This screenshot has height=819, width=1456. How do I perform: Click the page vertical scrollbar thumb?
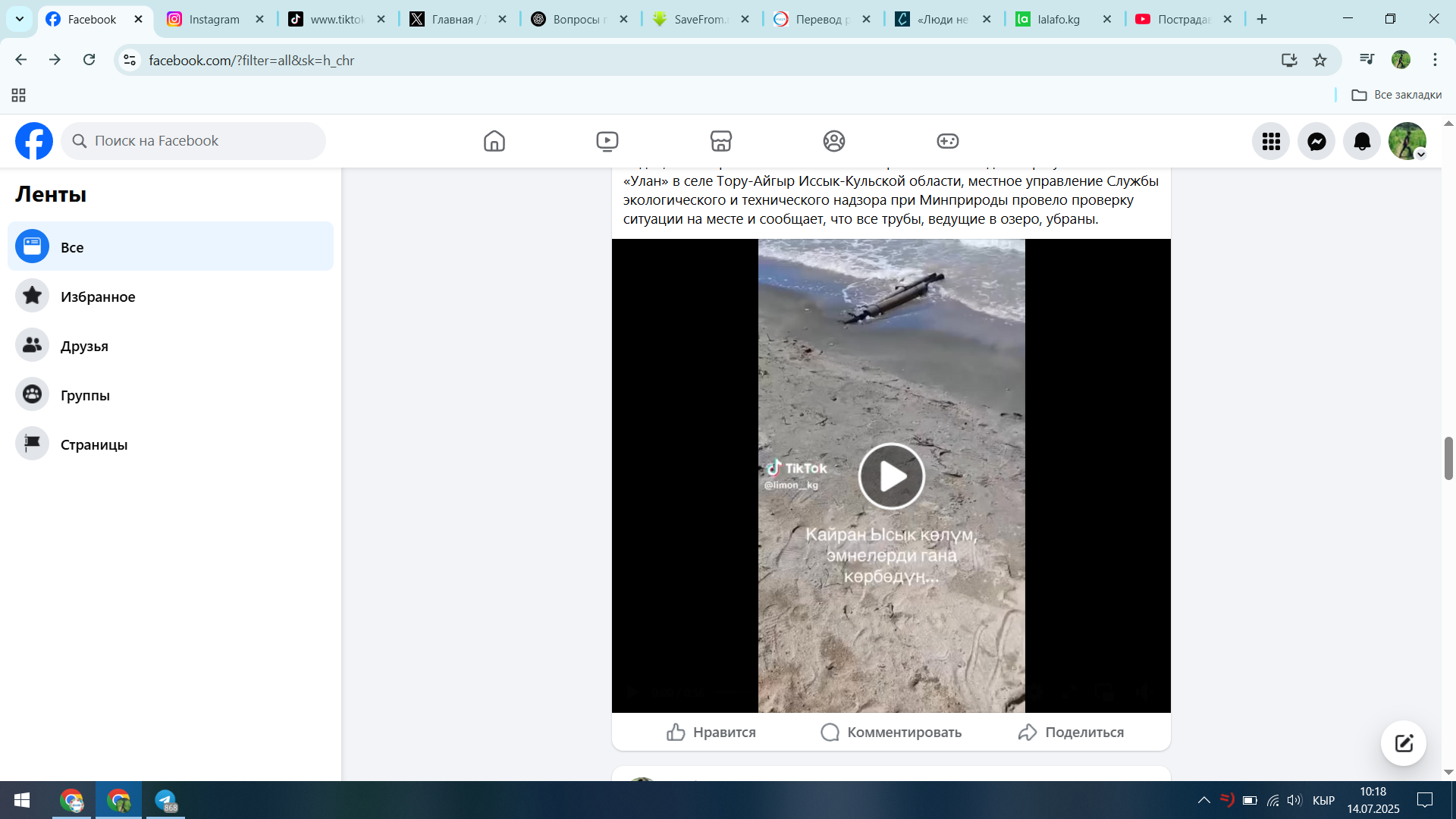pyautogui.click(x=1448, y=458)
